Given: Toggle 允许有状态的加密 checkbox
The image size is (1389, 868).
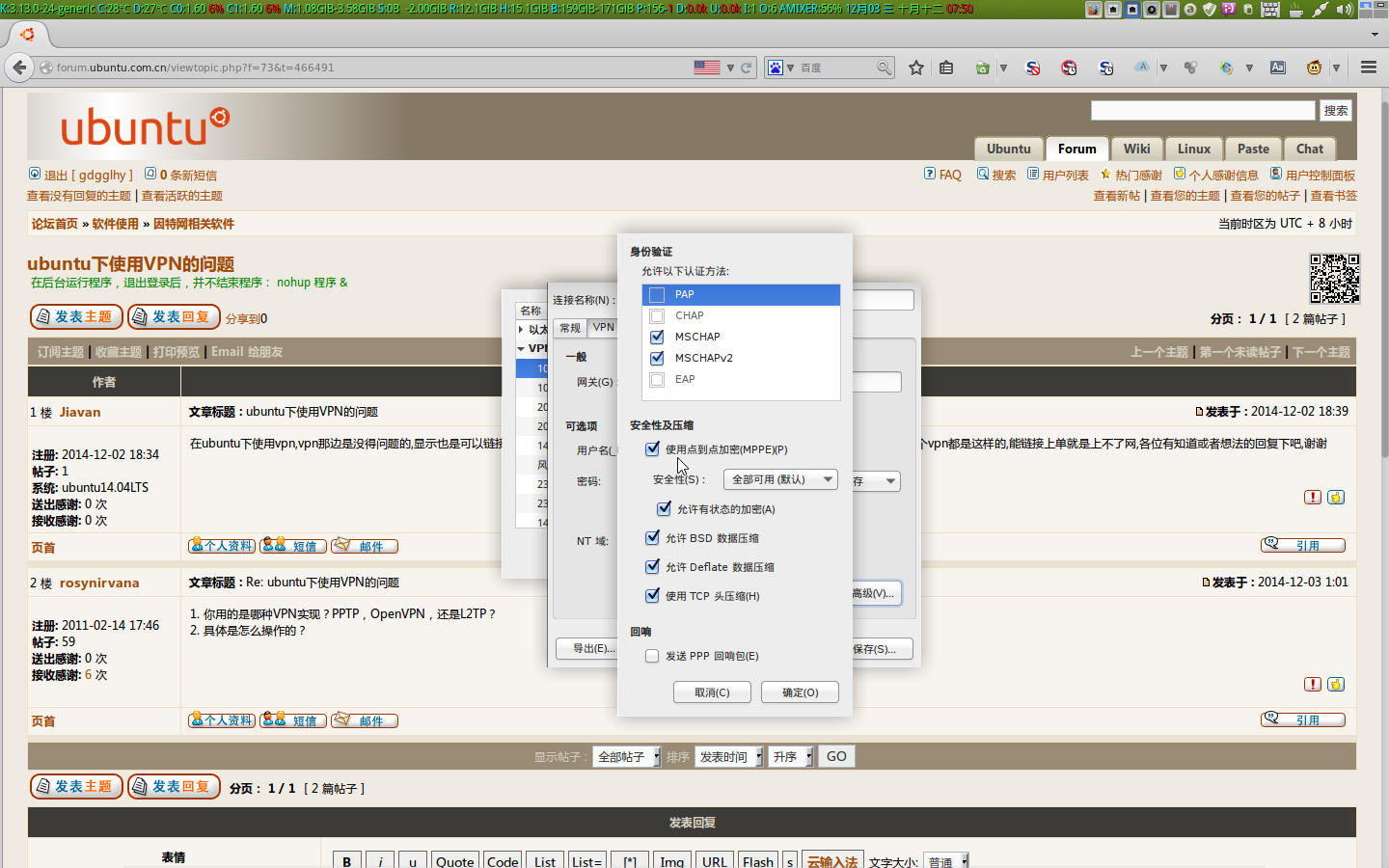Looking at the screenshot, I should tap(664, 508).
